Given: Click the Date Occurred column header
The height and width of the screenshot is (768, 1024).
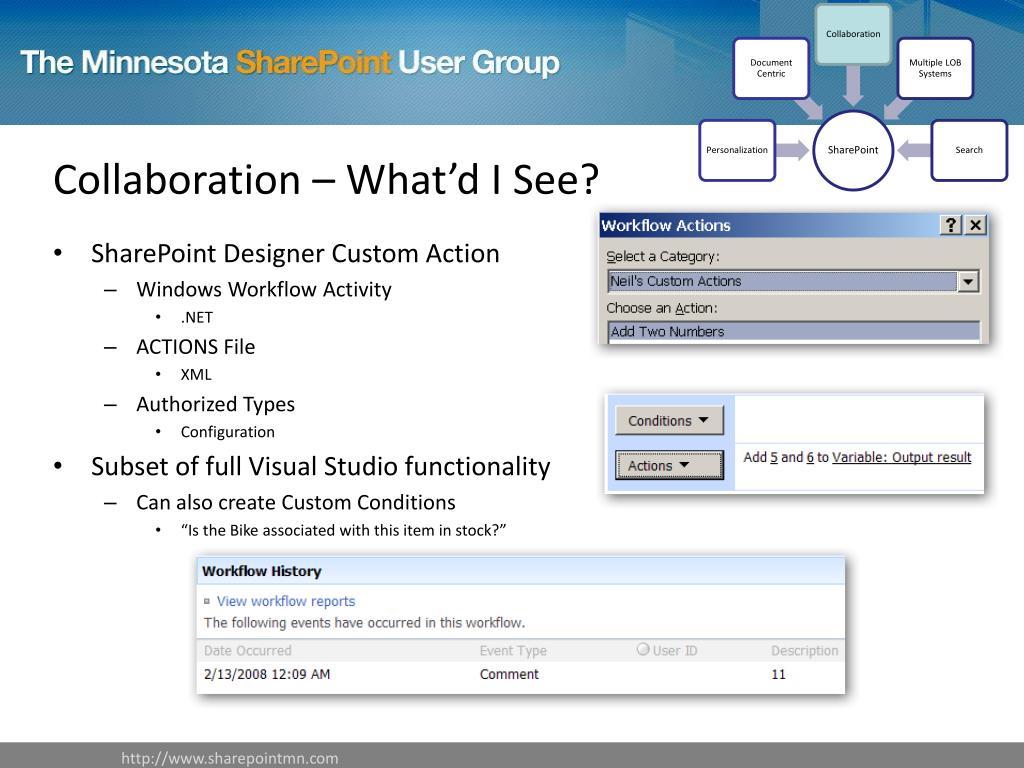Looking at the screenshot, I should 248,650.
